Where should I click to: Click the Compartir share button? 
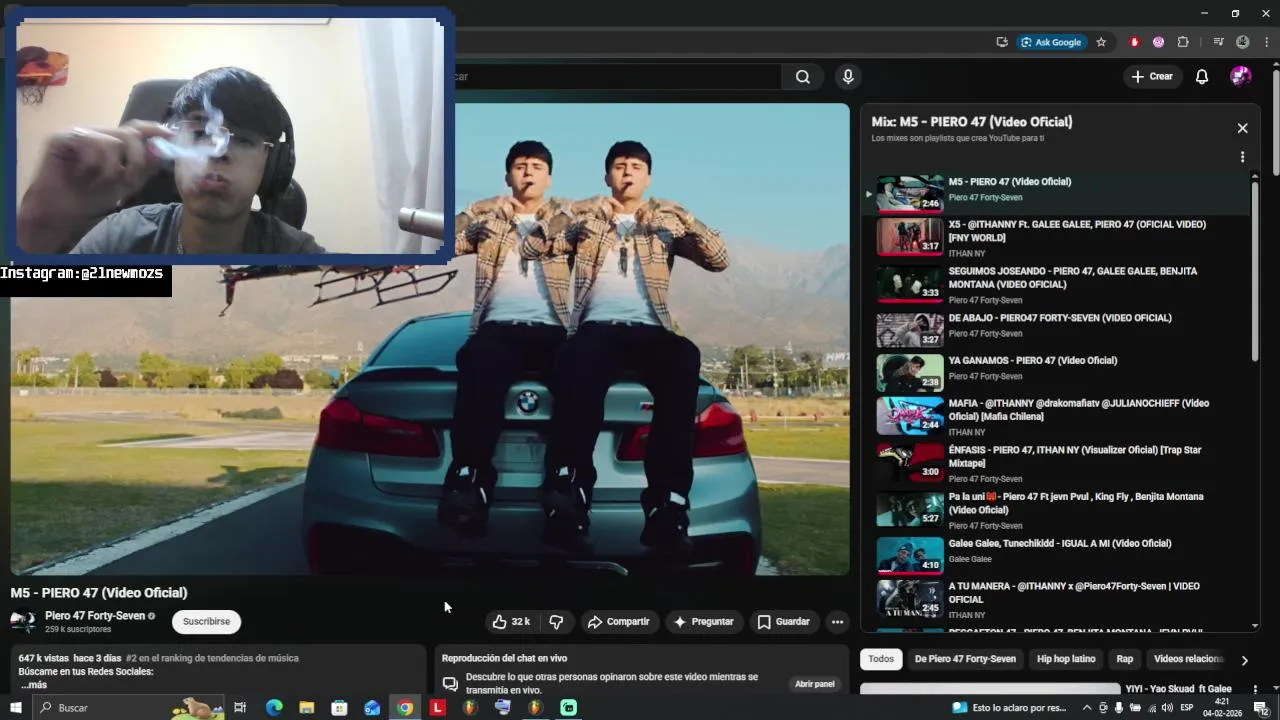619,622
